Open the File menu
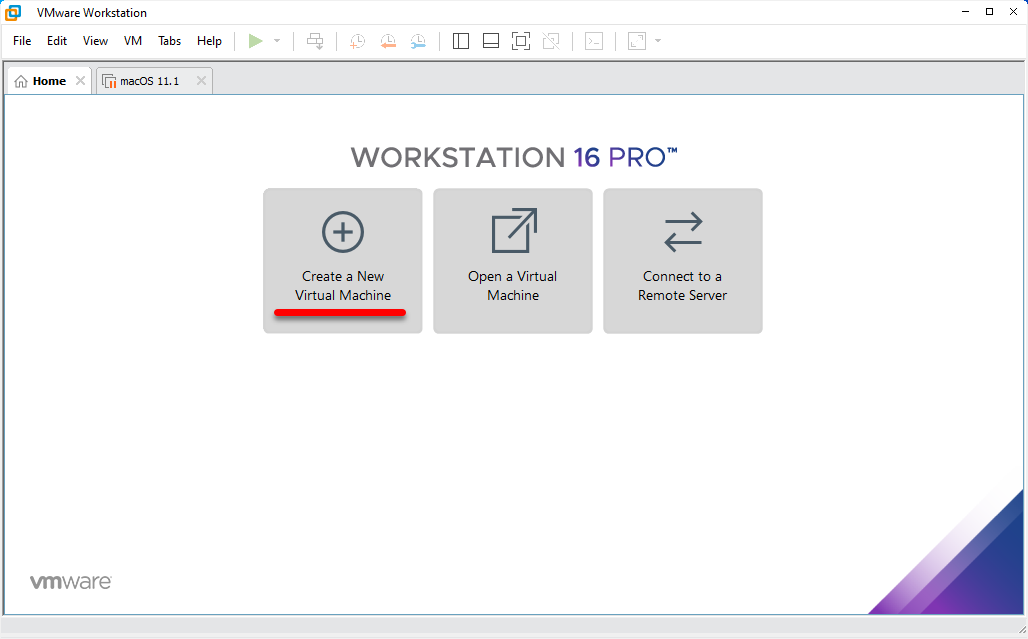 click(22, 41)
